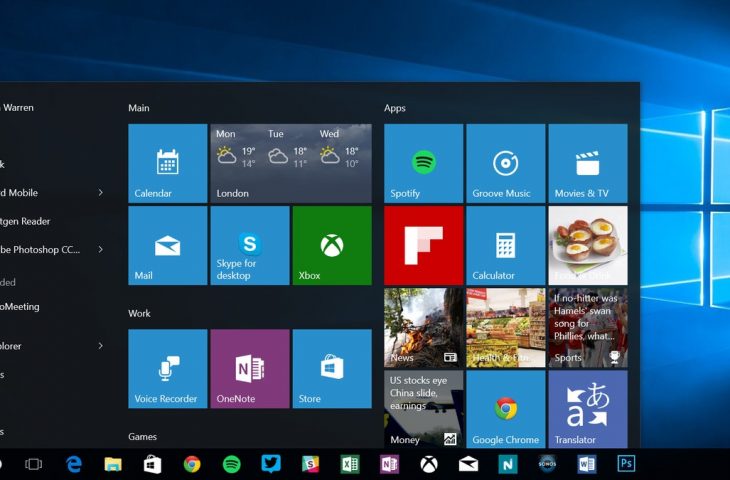
Task: Click the Warren user account name
Action: (x=18, y=108)
